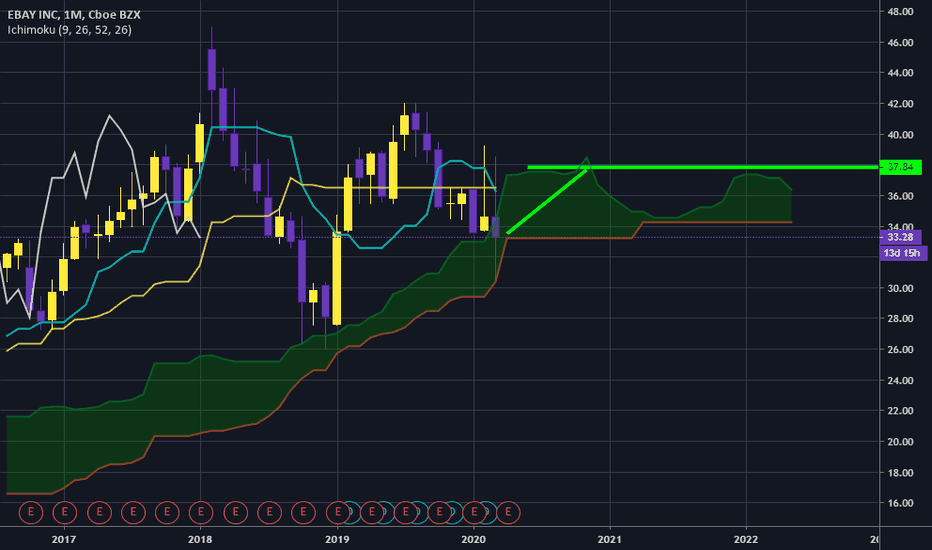
Task: Click the 2018 time axis label
Action: [200, 539]
